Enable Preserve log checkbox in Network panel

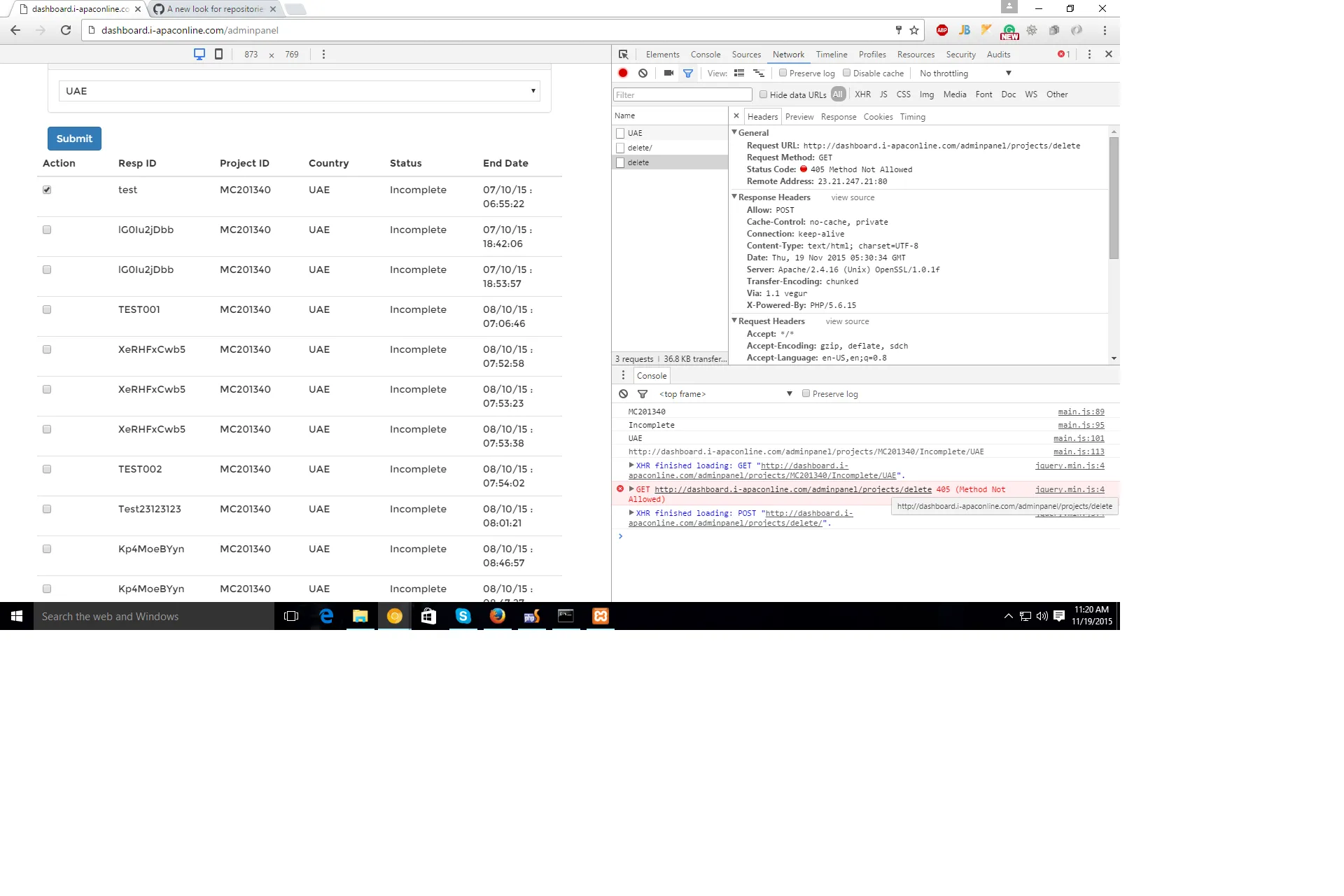pyautogui.click(x=783, y=73)
